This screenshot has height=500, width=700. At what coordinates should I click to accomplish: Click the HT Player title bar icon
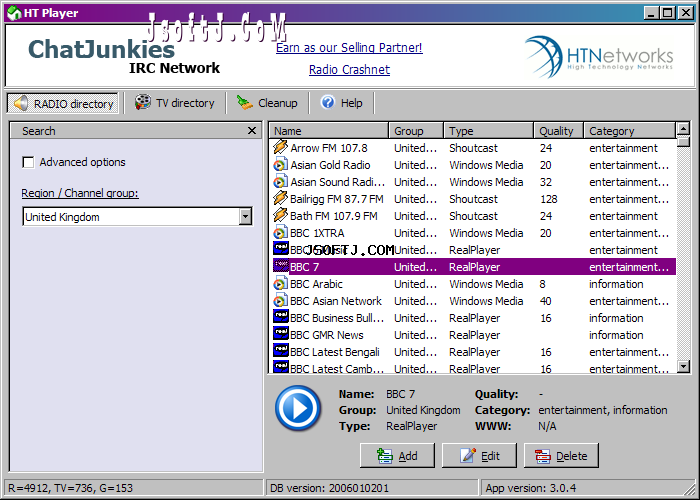pyautogui.click(x=14, y=13)
